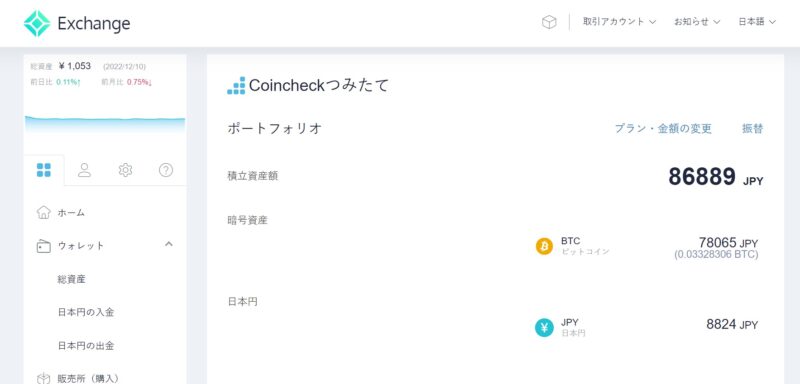Expand the 取引アカウント dropdown
This screenshot has height=384, width=800.
[619, 22]
